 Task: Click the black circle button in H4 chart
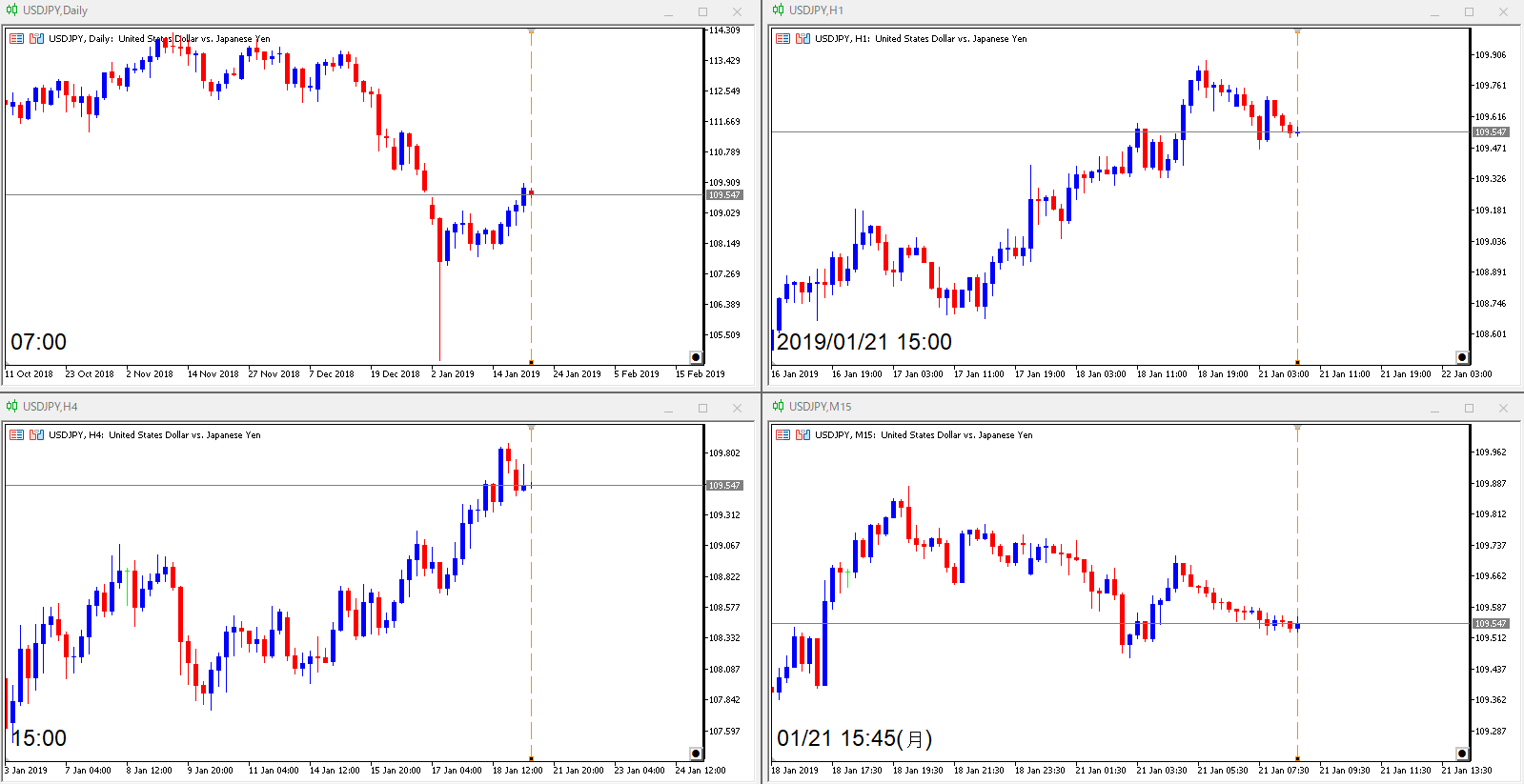point(696,754)
